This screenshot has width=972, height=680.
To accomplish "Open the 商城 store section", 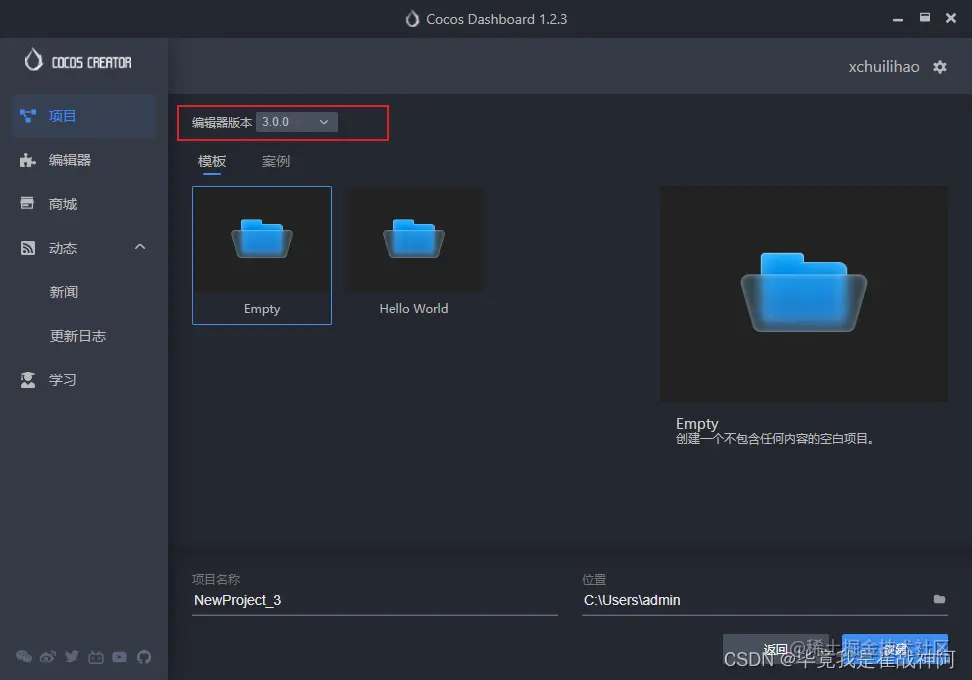I will (84, 204).
